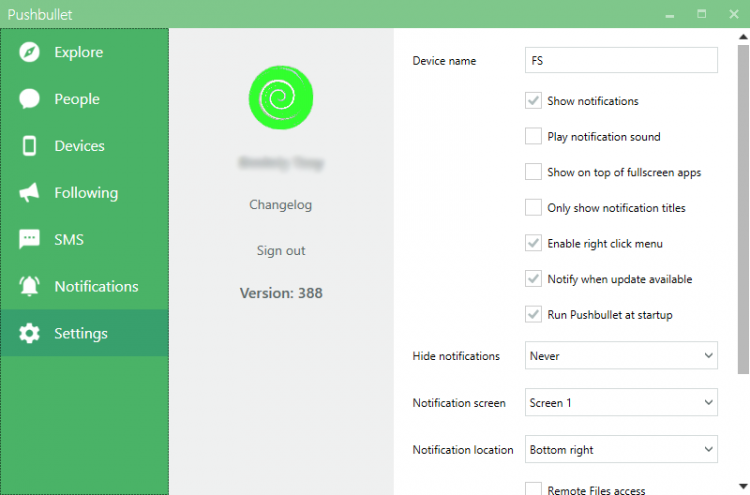
Task: Click the green spiral profile avatar
Action: (281, 98)
